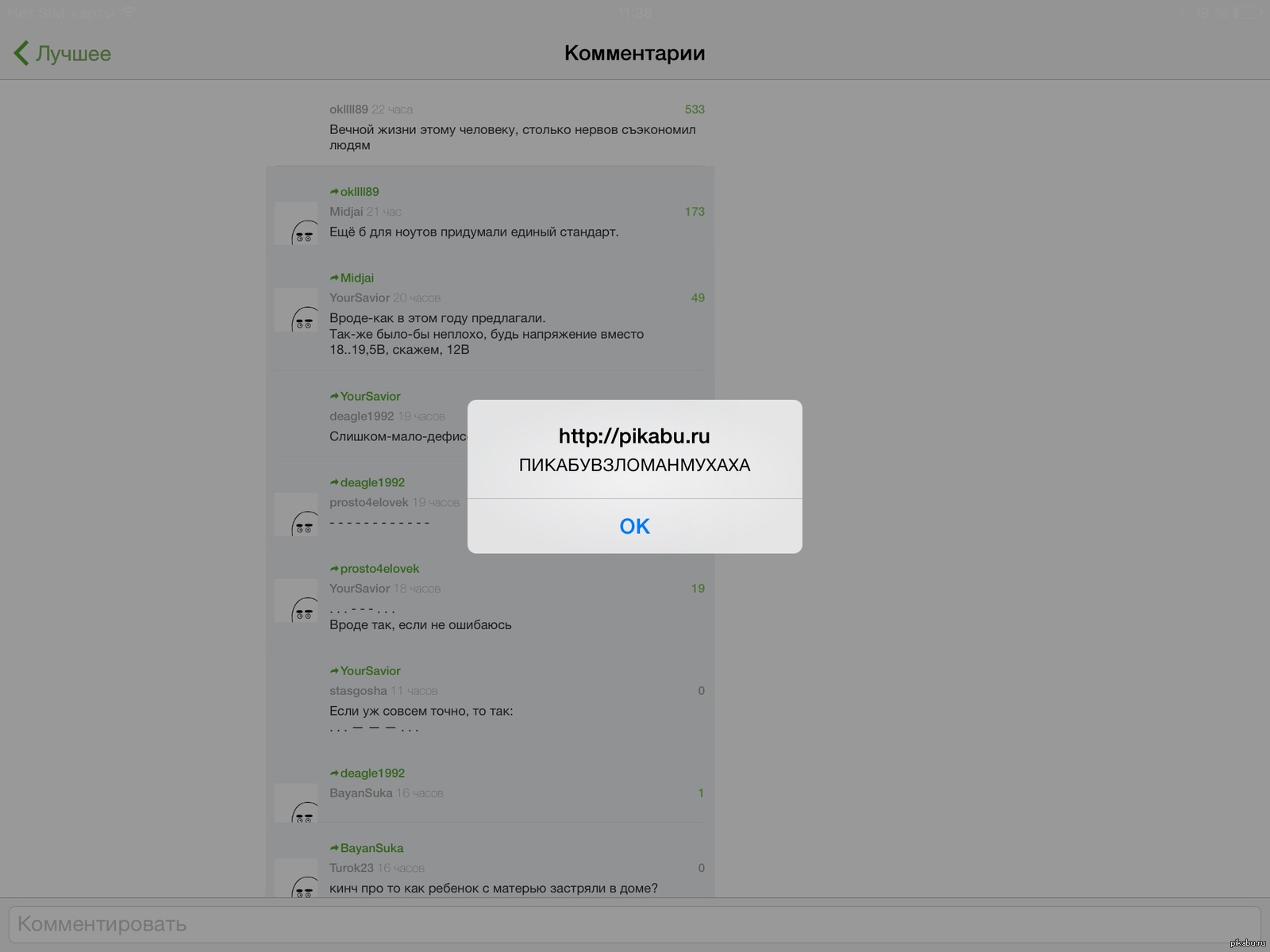Tap reply-to link BayanSuka above Turok23
This screenshot has width=1270, height=952.
click(371, 849)
